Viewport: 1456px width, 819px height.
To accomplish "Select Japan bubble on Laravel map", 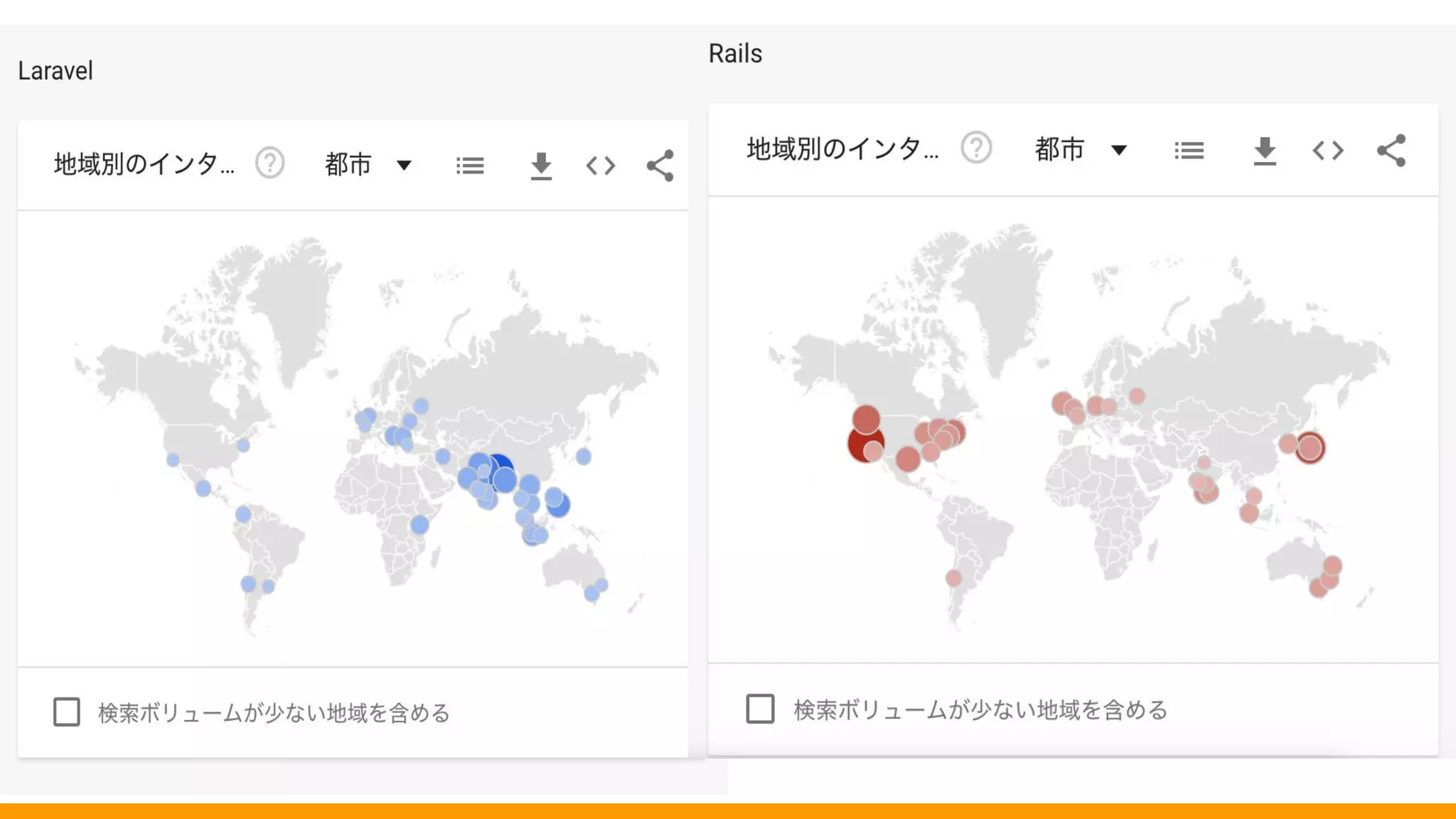I will [x=584, y=456].
